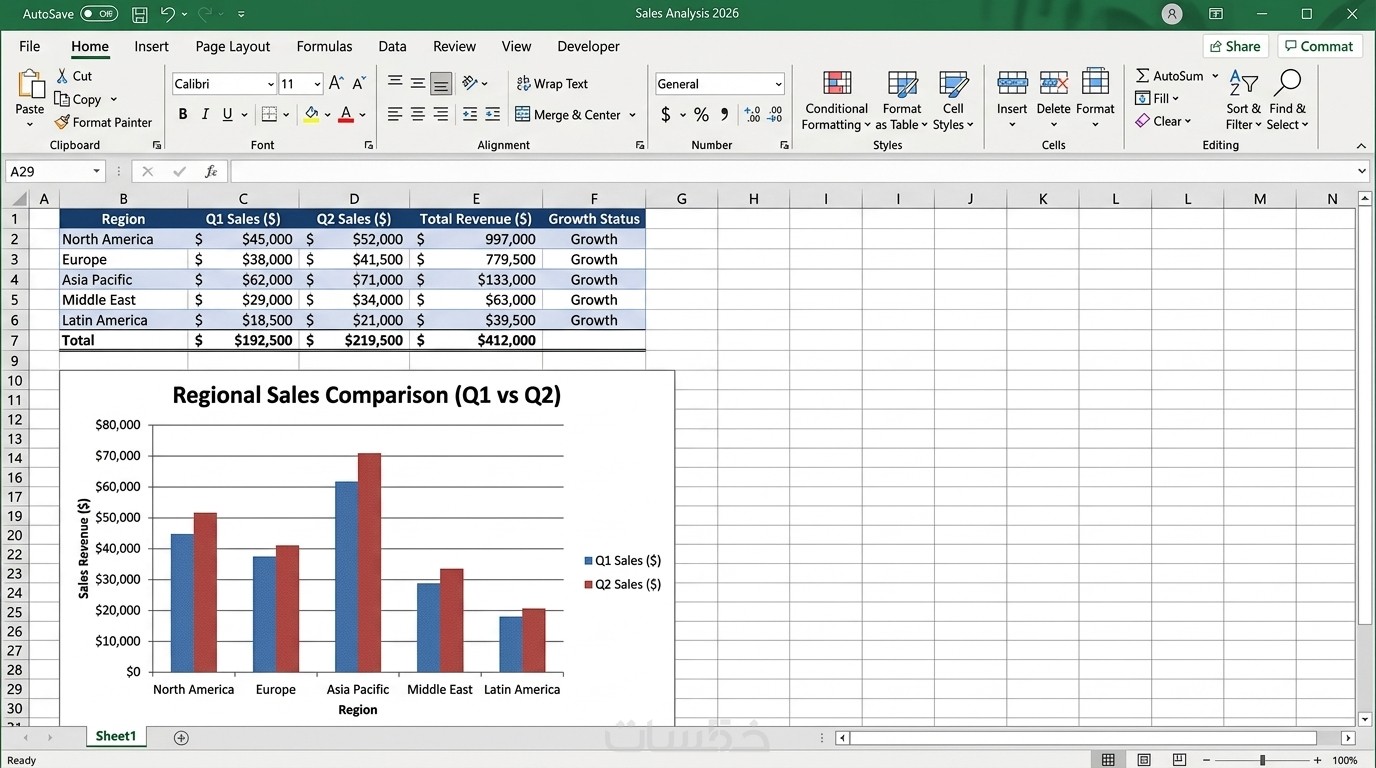Copy the selection to the clipboard
This screenshot has width=1376, height=768.
tap(62, 99)
